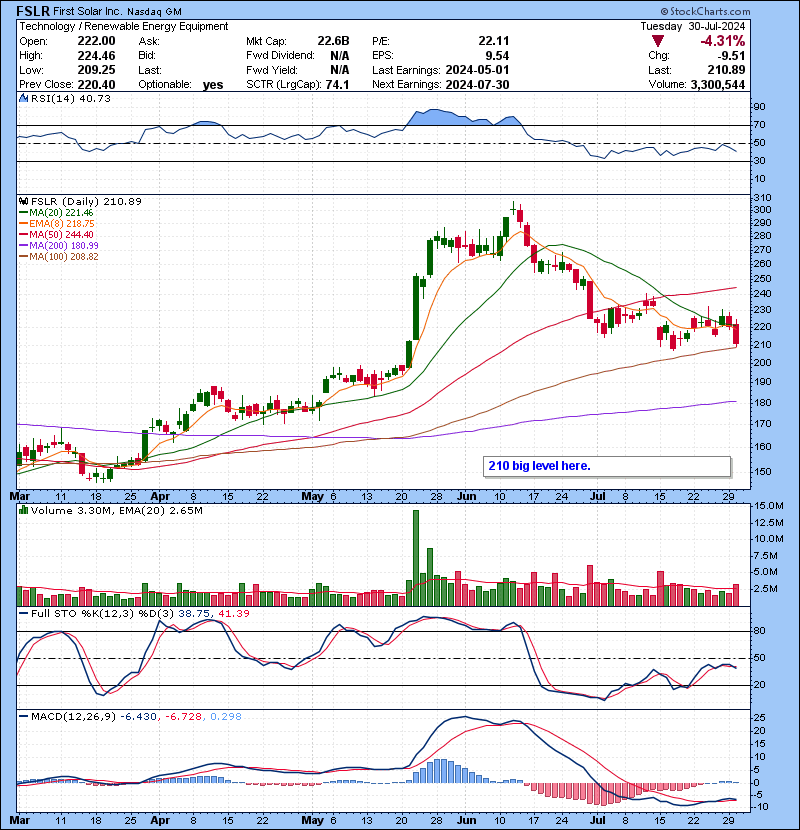Click the Chg value -9.51
The height and width of the screenshot is (830, 800).
[x=731, y=56]
